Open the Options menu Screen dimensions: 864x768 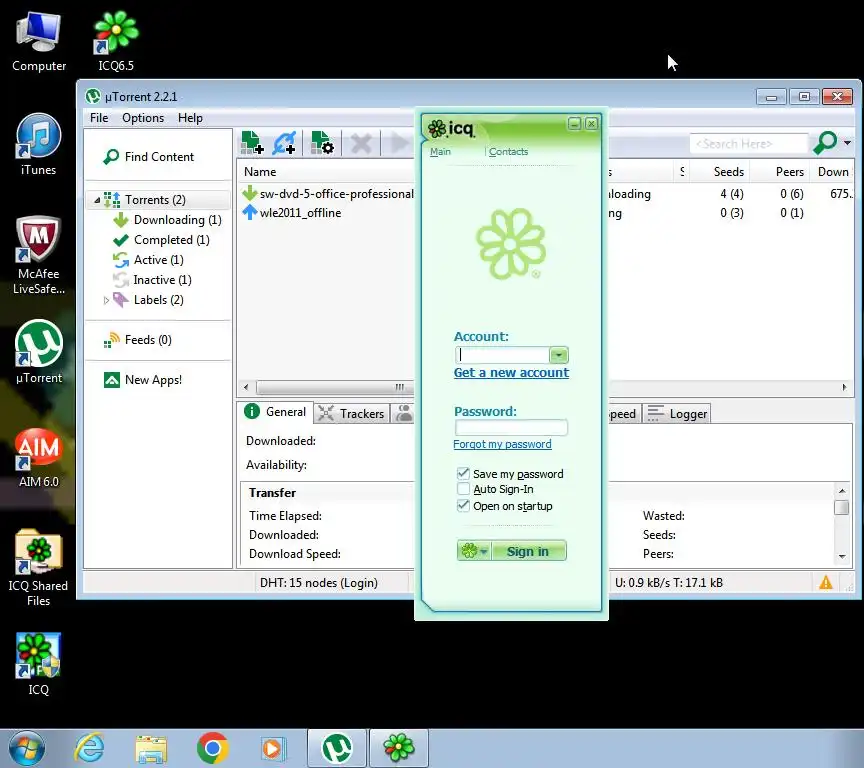[x=143, y=118]
